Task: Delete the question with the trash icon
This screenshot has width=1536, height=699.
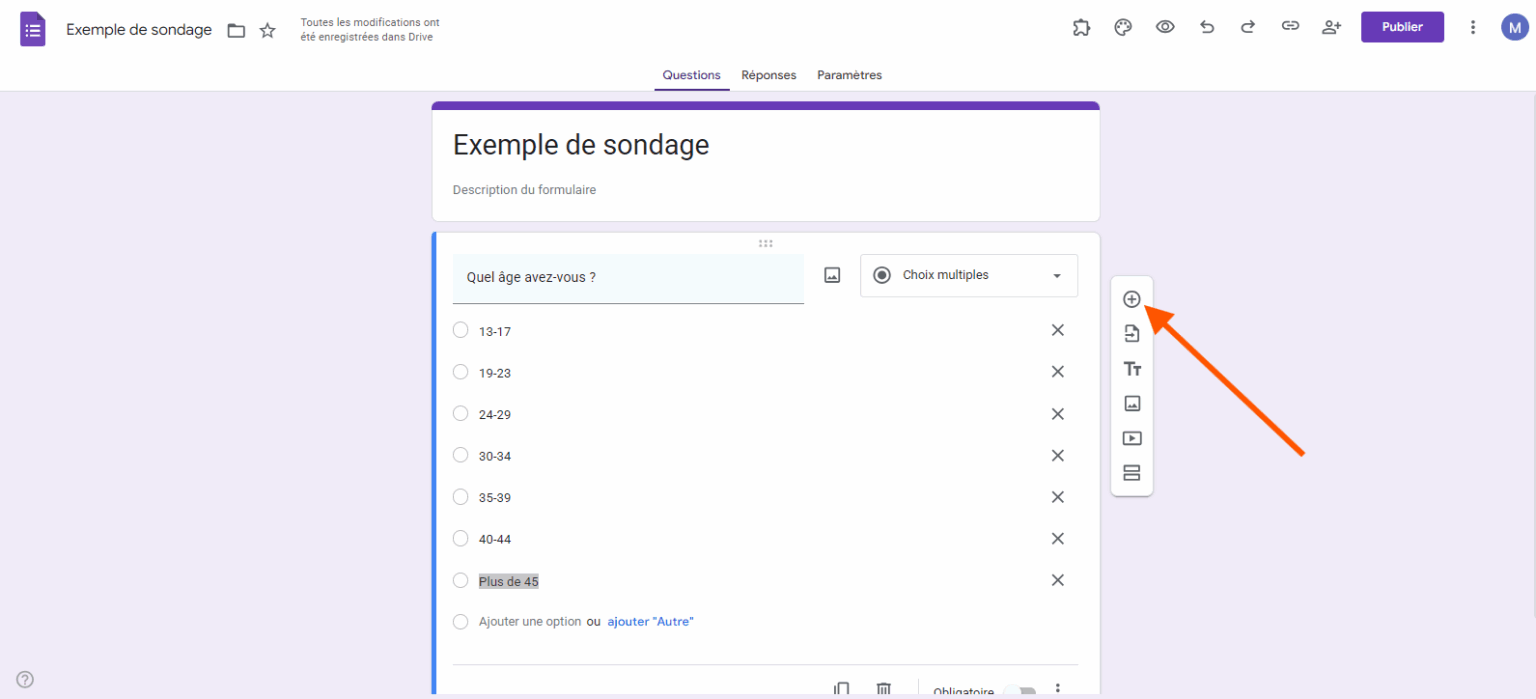Action: pos(883,687)
